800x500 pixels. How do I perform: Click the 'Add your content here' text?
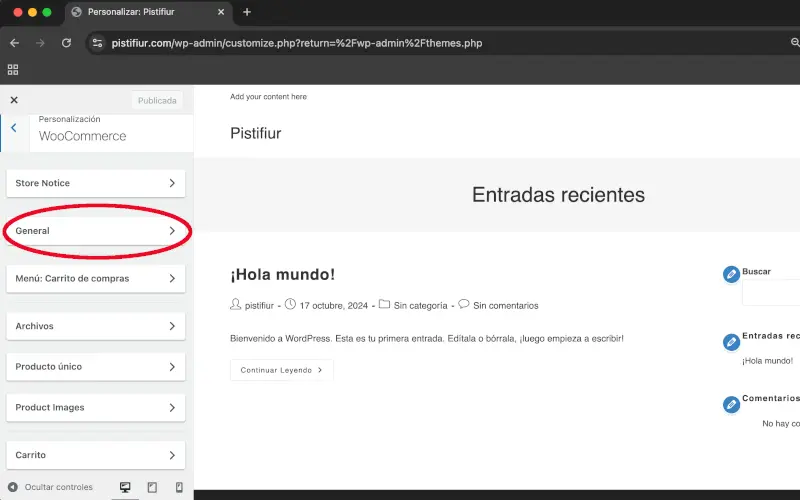(268, 96)
